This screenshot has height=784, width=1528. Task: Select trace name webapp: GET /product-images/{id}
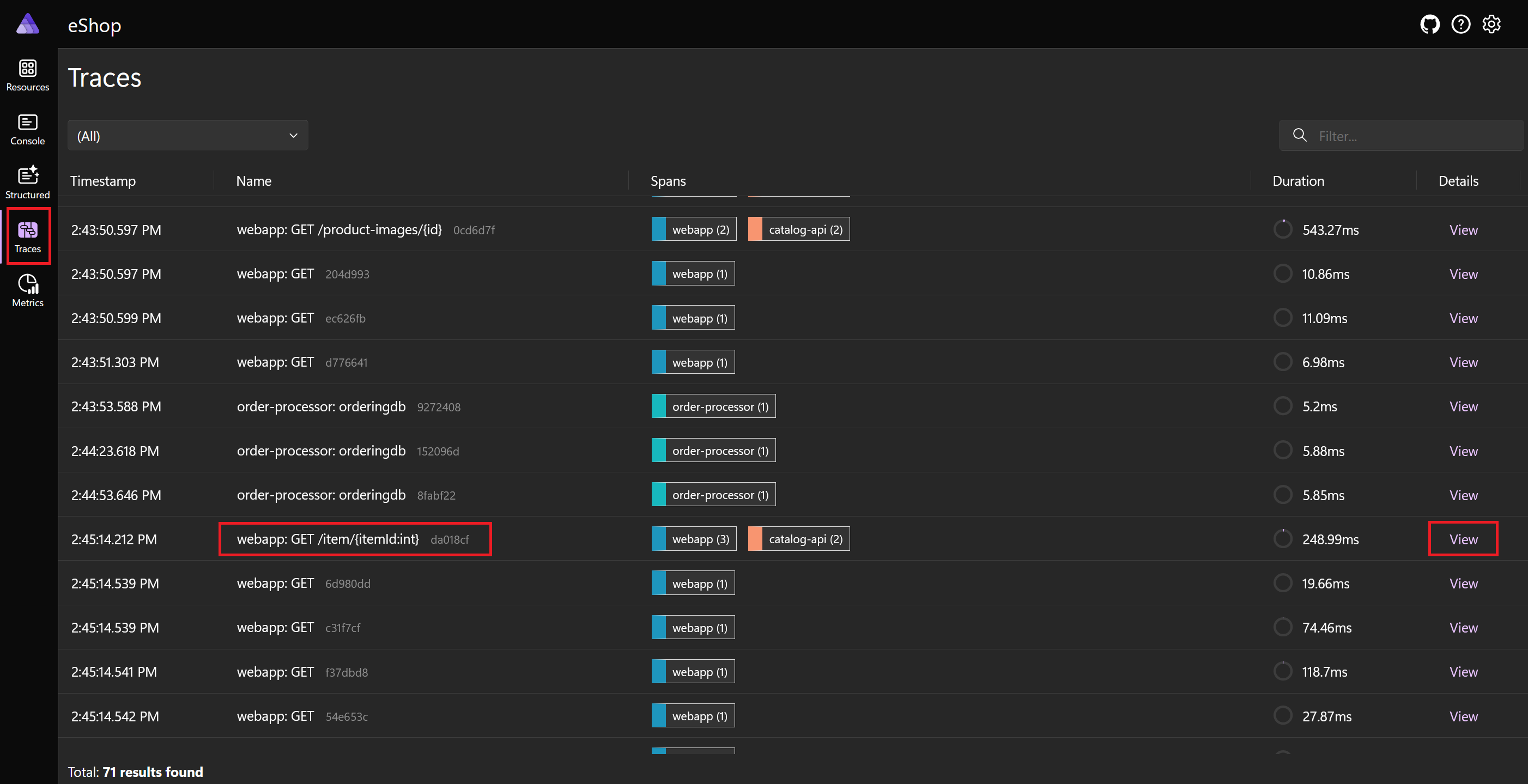[x=339, y=229]
